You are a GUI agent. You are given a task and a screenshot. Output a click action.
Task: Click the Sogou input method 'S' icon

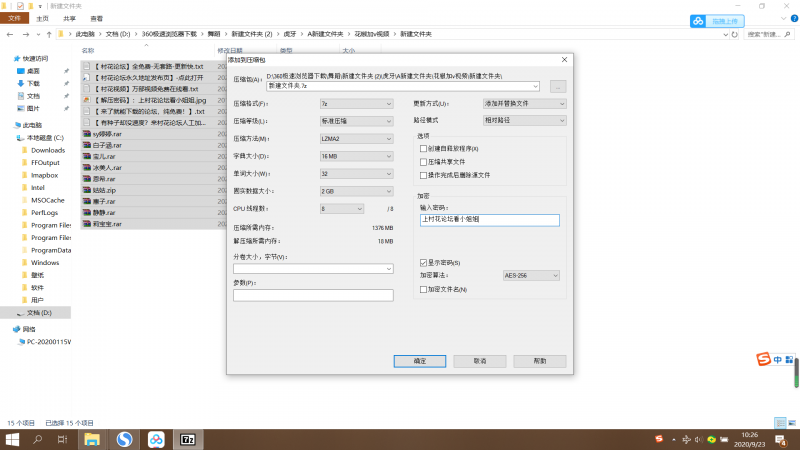[x=763, y=360]
